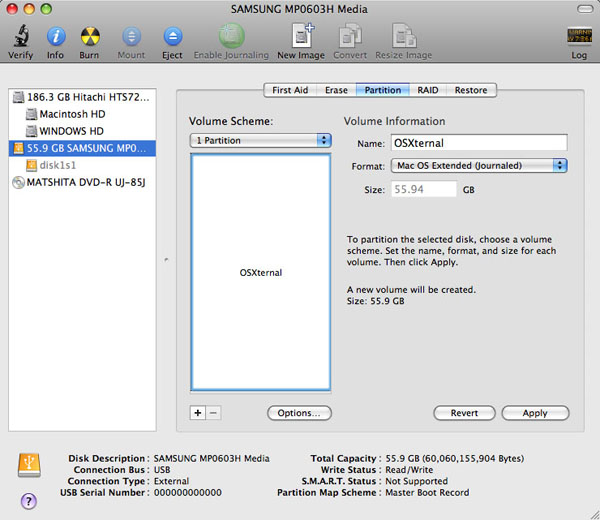Image resolution: width=600 pixels, height=520 pixels.
Task: Select WINDOWS HD volume
Action: 82,131
